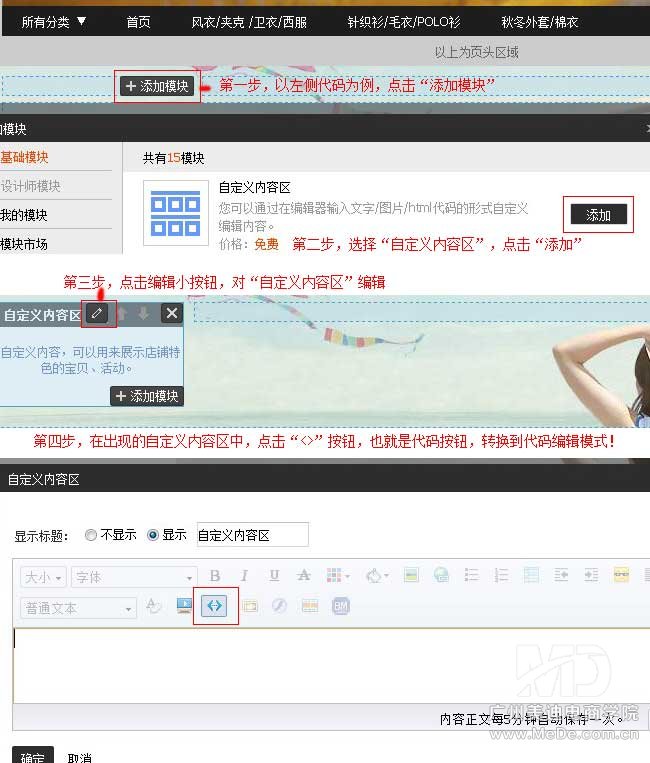The width and height of the screenshot is (650, 763).
Task: Click the yellow frame icon after code button
Action: pyautogui.click(x=250, y=606)
